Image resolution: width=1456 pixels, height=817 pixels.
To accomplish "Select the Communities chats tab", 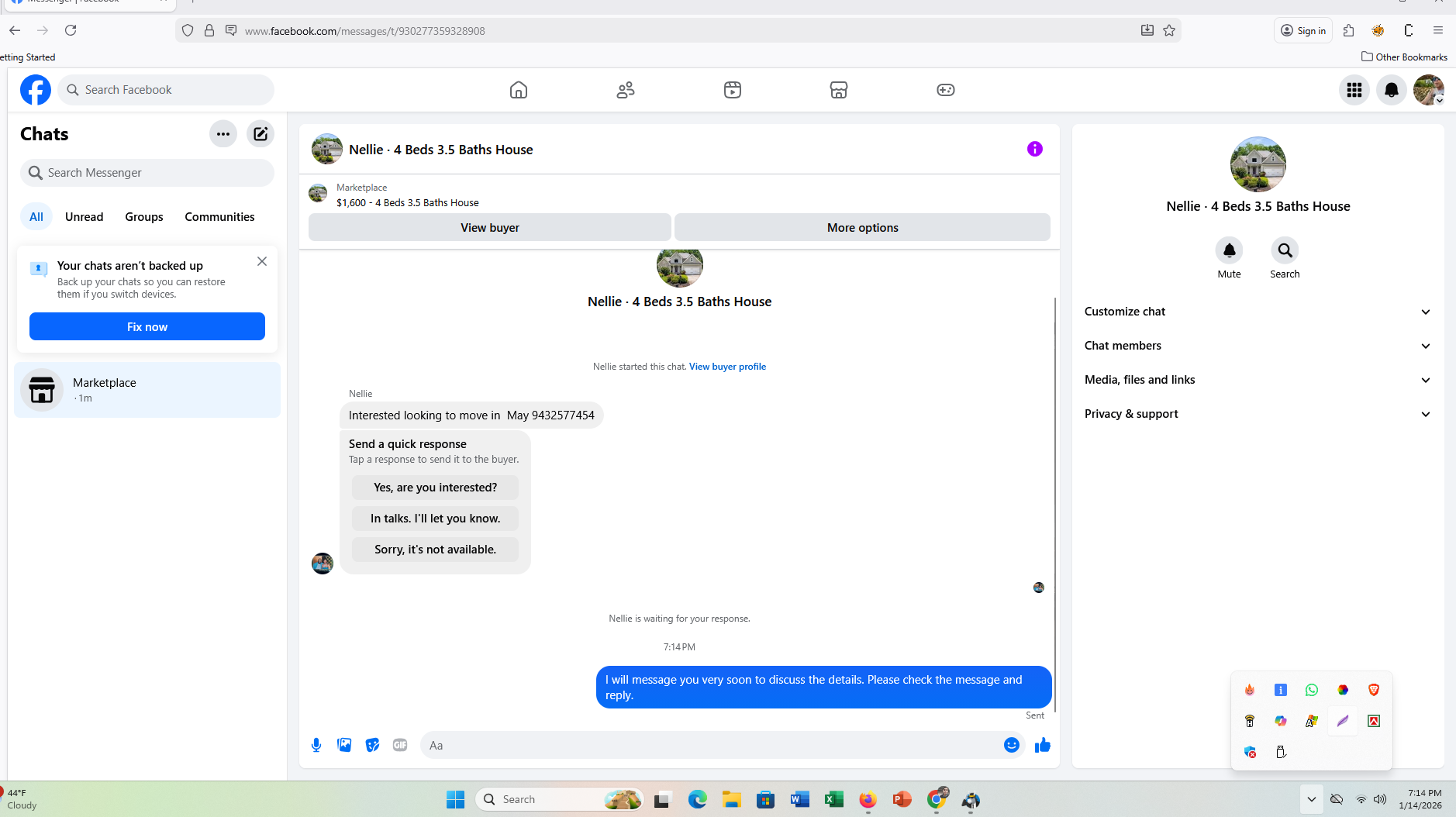I will (219, 217).
